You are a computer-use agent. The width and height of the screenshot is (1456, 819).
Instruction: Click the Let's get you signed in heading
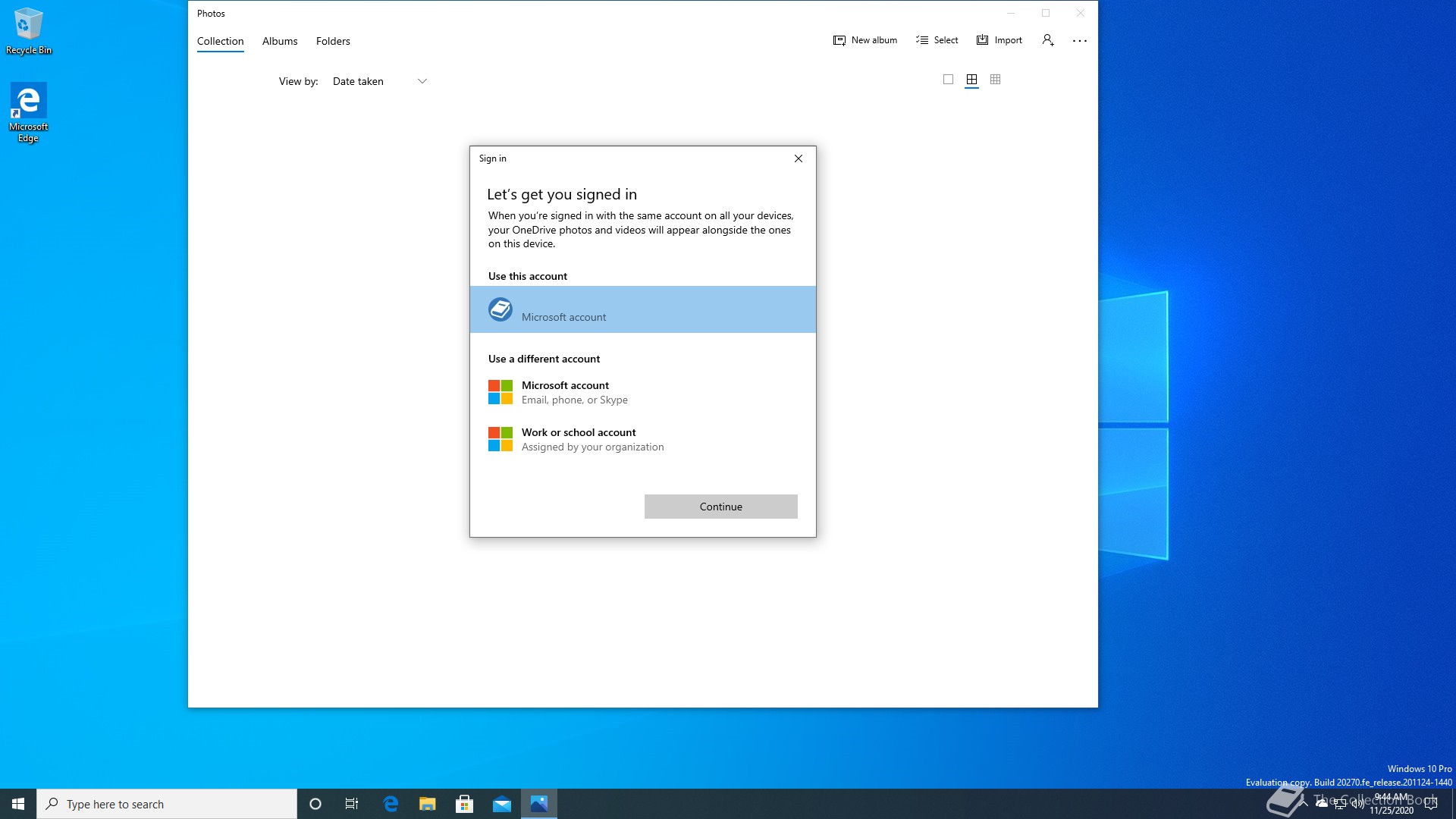tap(562, 194)
